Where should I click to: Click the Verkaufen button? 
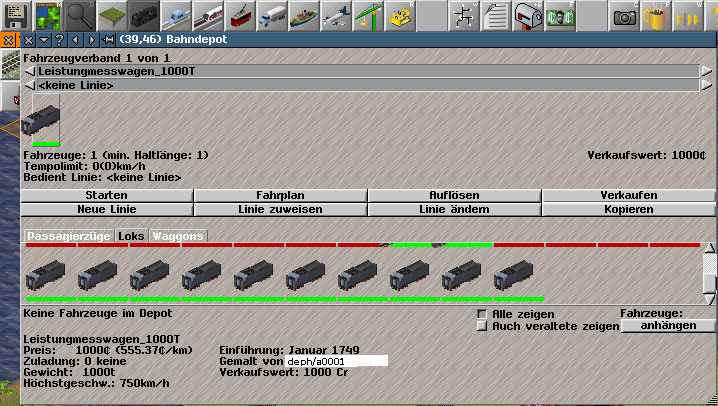tap(628, 195)
